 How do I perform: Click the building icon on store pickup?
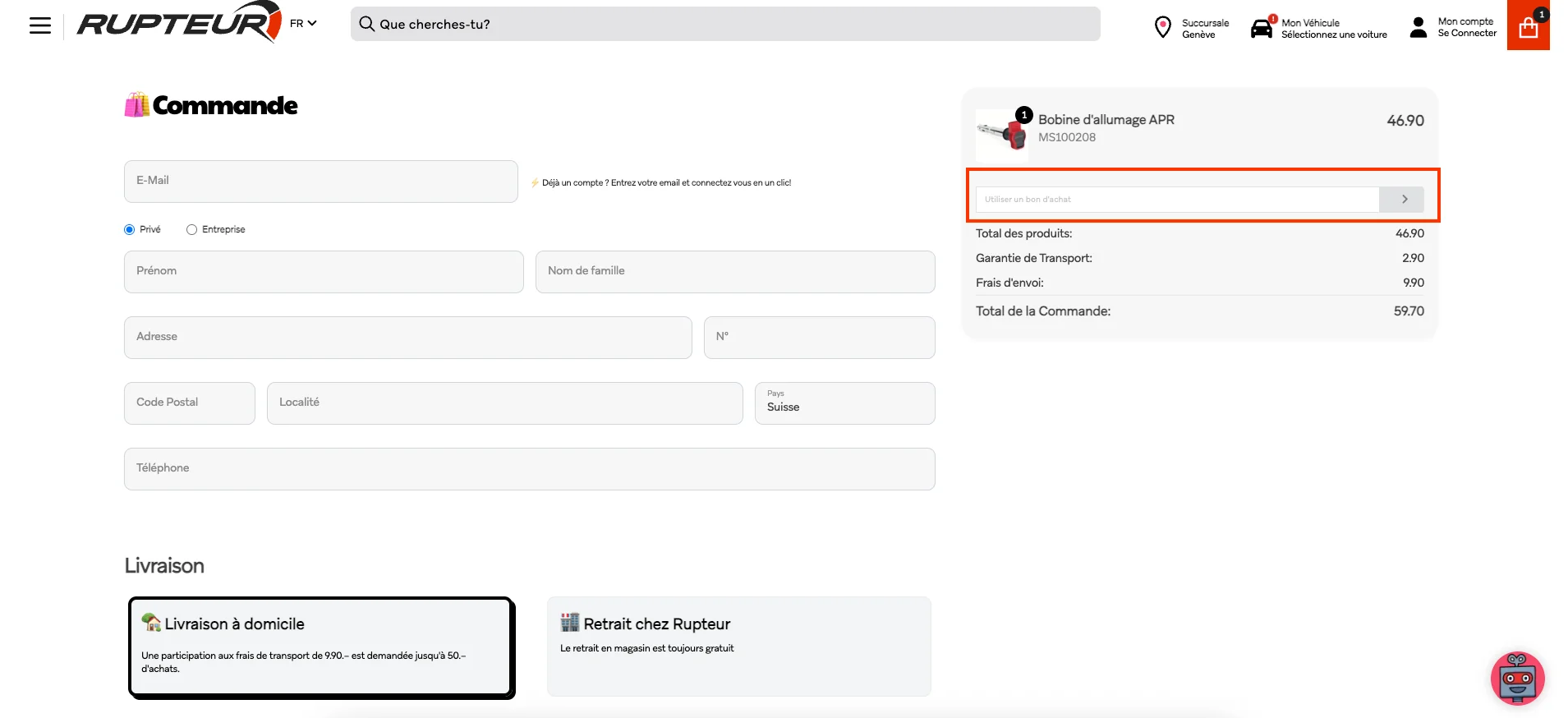[570, 622]
